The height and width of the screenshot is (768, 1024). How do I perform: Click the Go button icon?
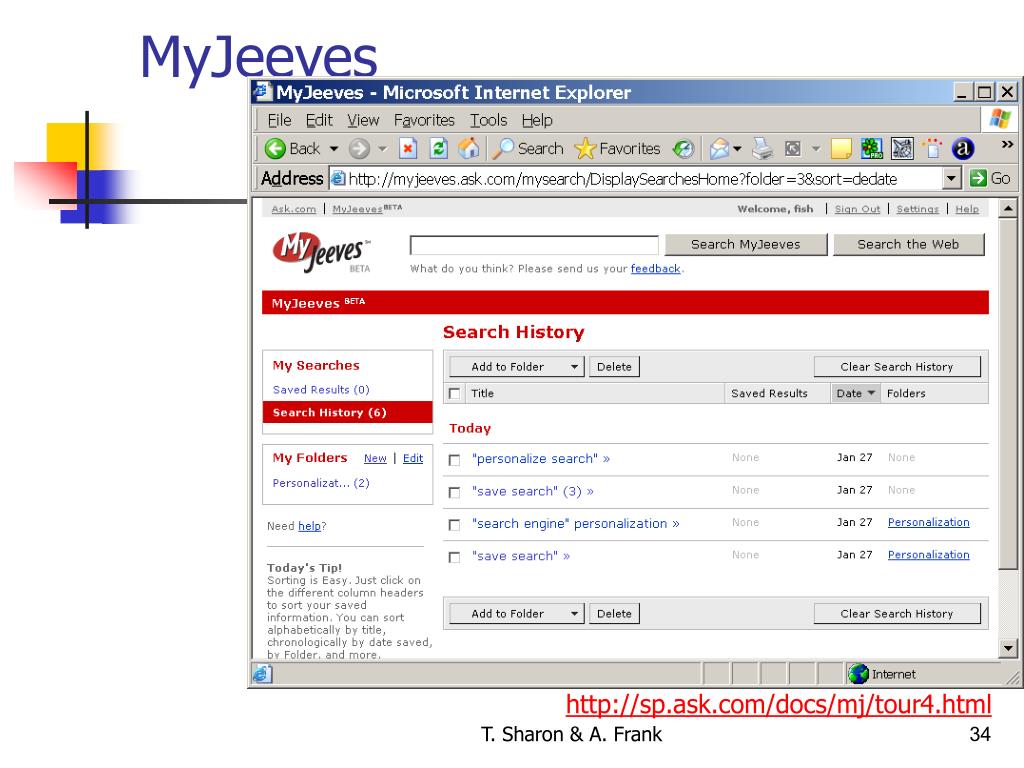pos(978,178)
